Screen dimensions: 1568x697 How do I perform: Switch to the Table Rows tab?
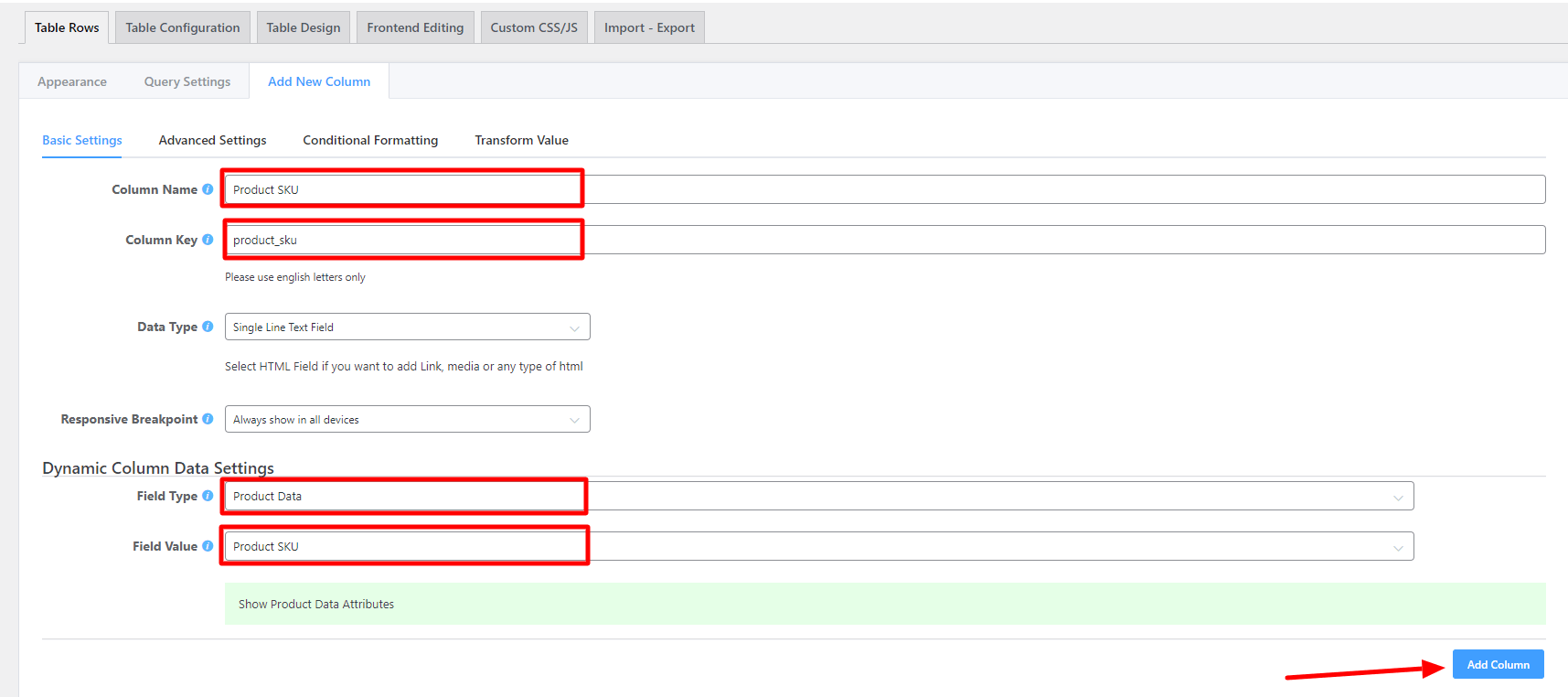tap(67, 27)
